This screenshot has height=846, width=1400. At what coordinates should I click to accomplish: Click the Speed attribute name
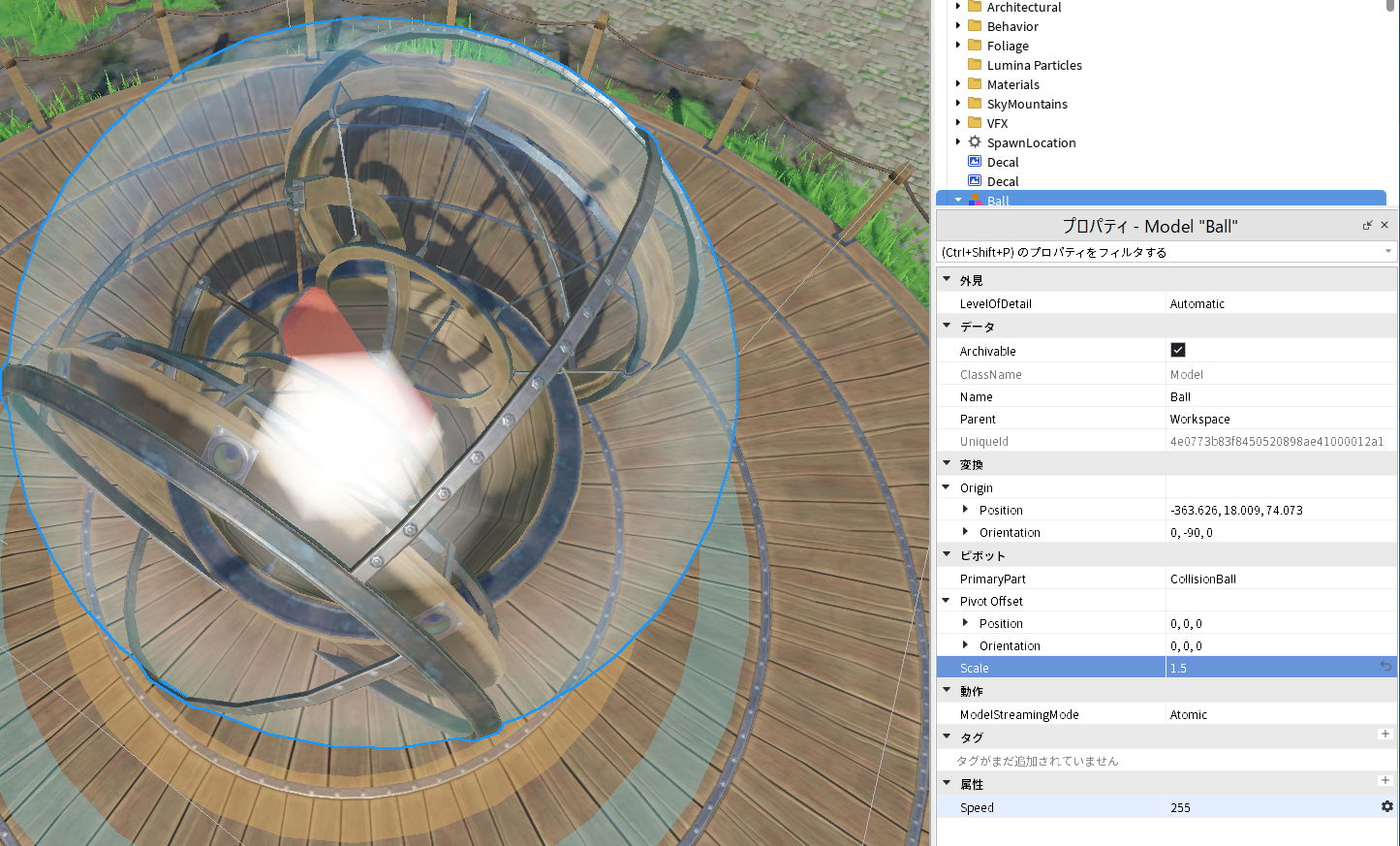pos(977,807)
